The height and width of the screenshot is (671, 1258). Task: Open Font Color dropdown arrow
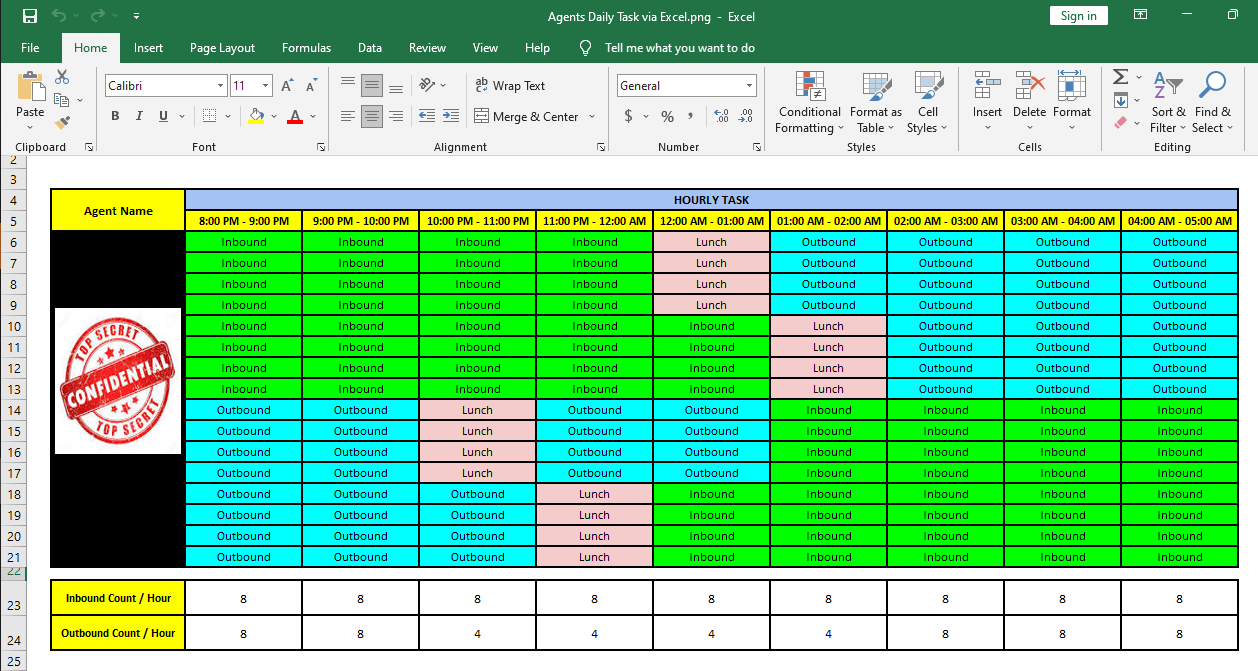pos(313,116)
